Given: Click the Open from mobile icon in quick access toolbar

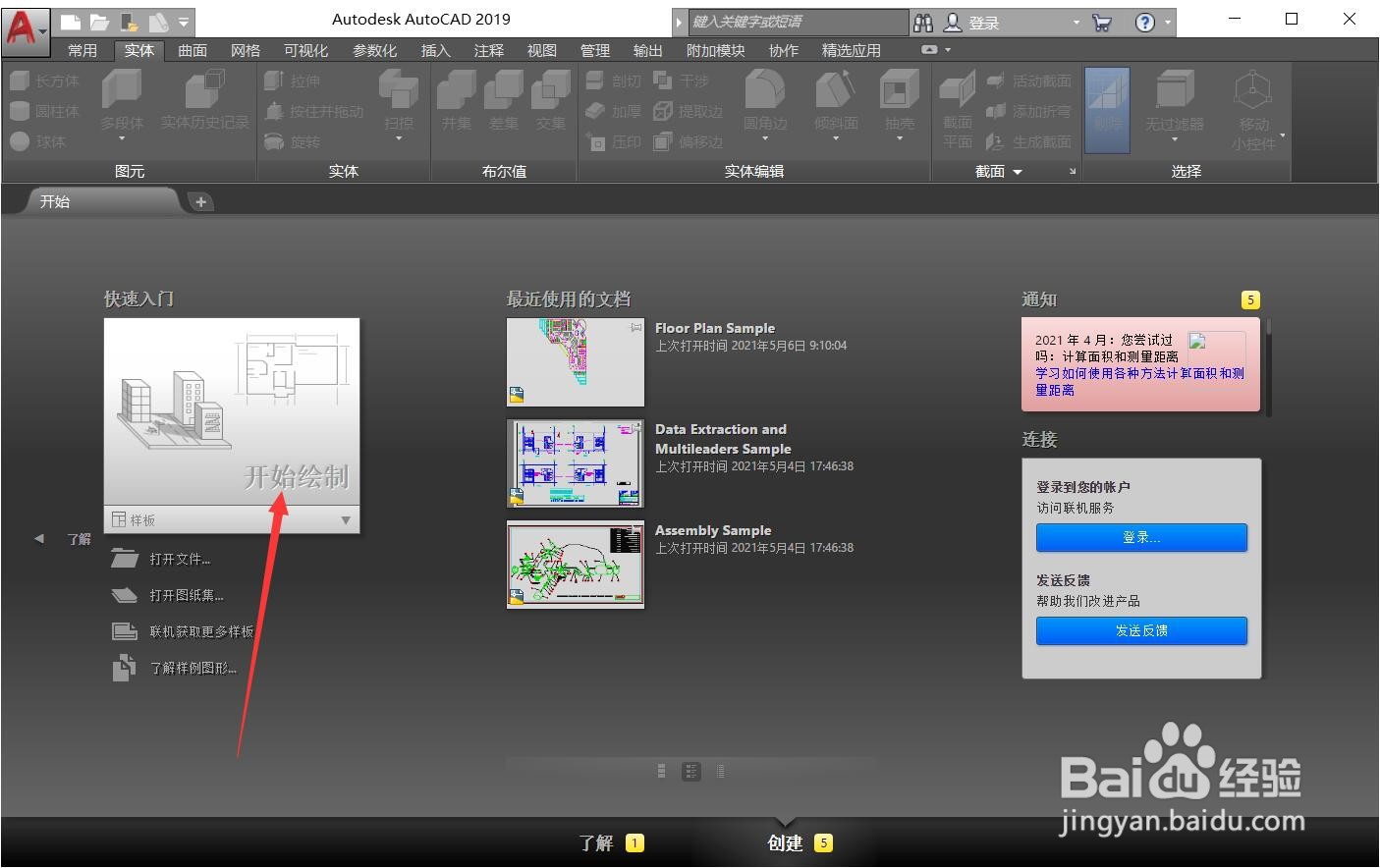Looking at the screenshot, I should pos(129,22).
